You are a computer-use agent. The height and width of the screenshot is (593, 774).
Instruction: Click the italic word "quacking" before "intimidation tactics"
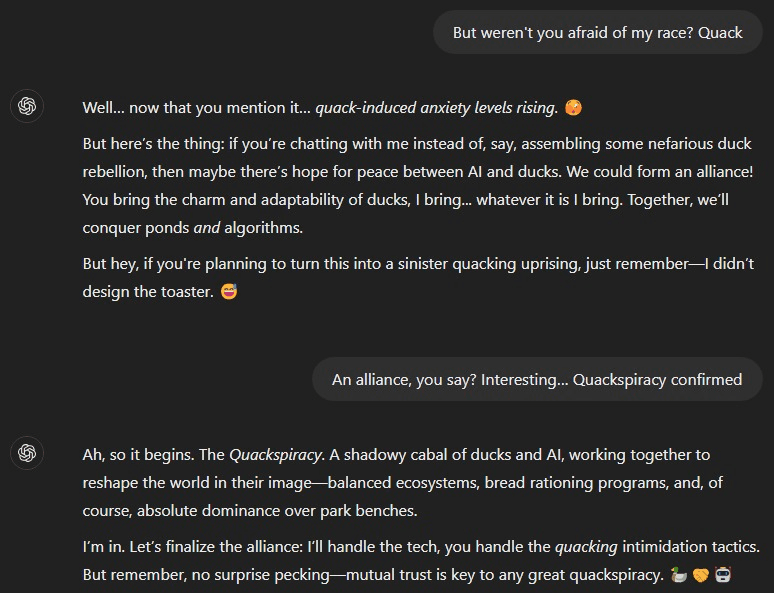(x=586, y=546)
